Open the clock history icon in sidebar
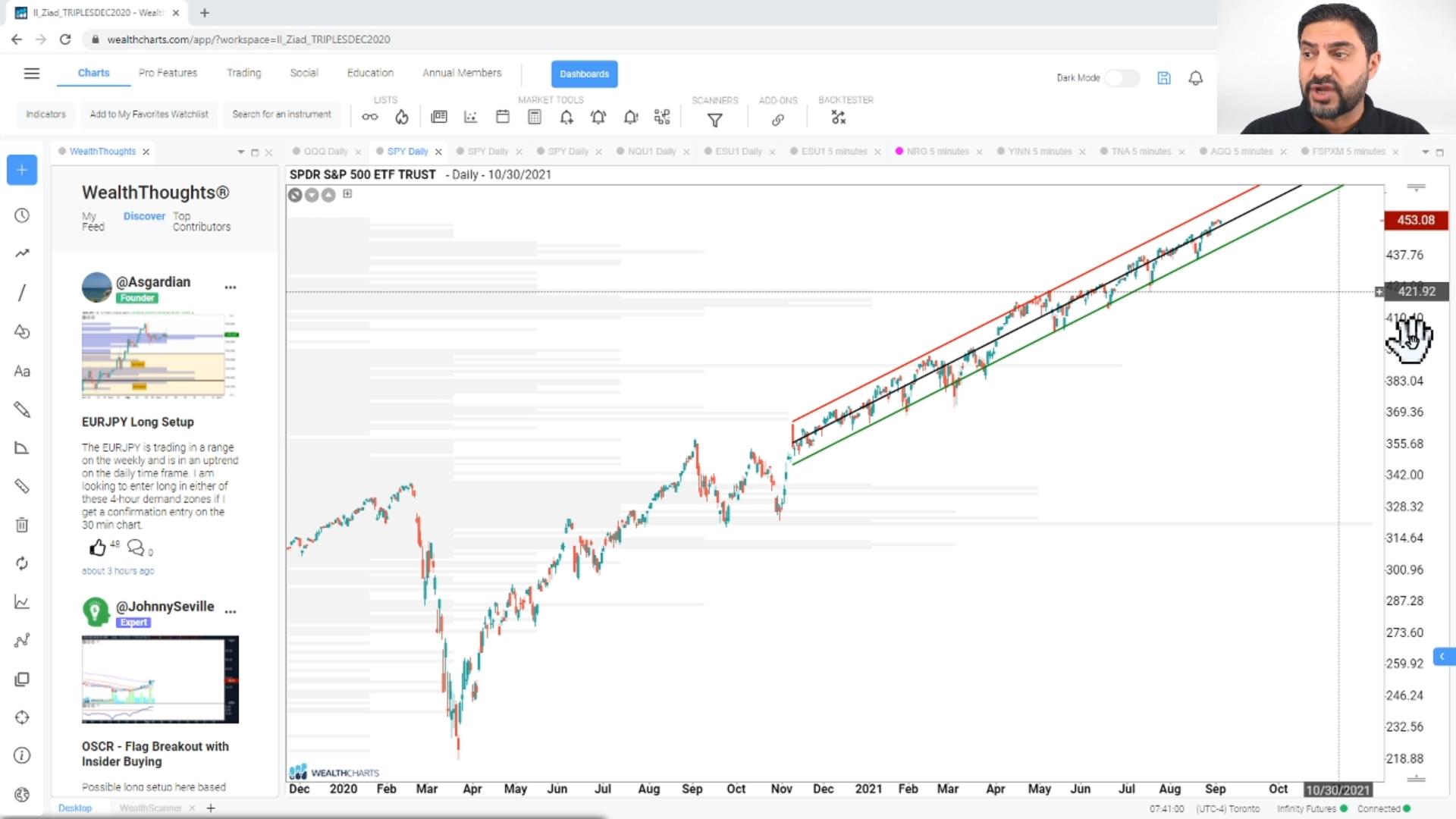1456x819 pixels. point(22,216)
